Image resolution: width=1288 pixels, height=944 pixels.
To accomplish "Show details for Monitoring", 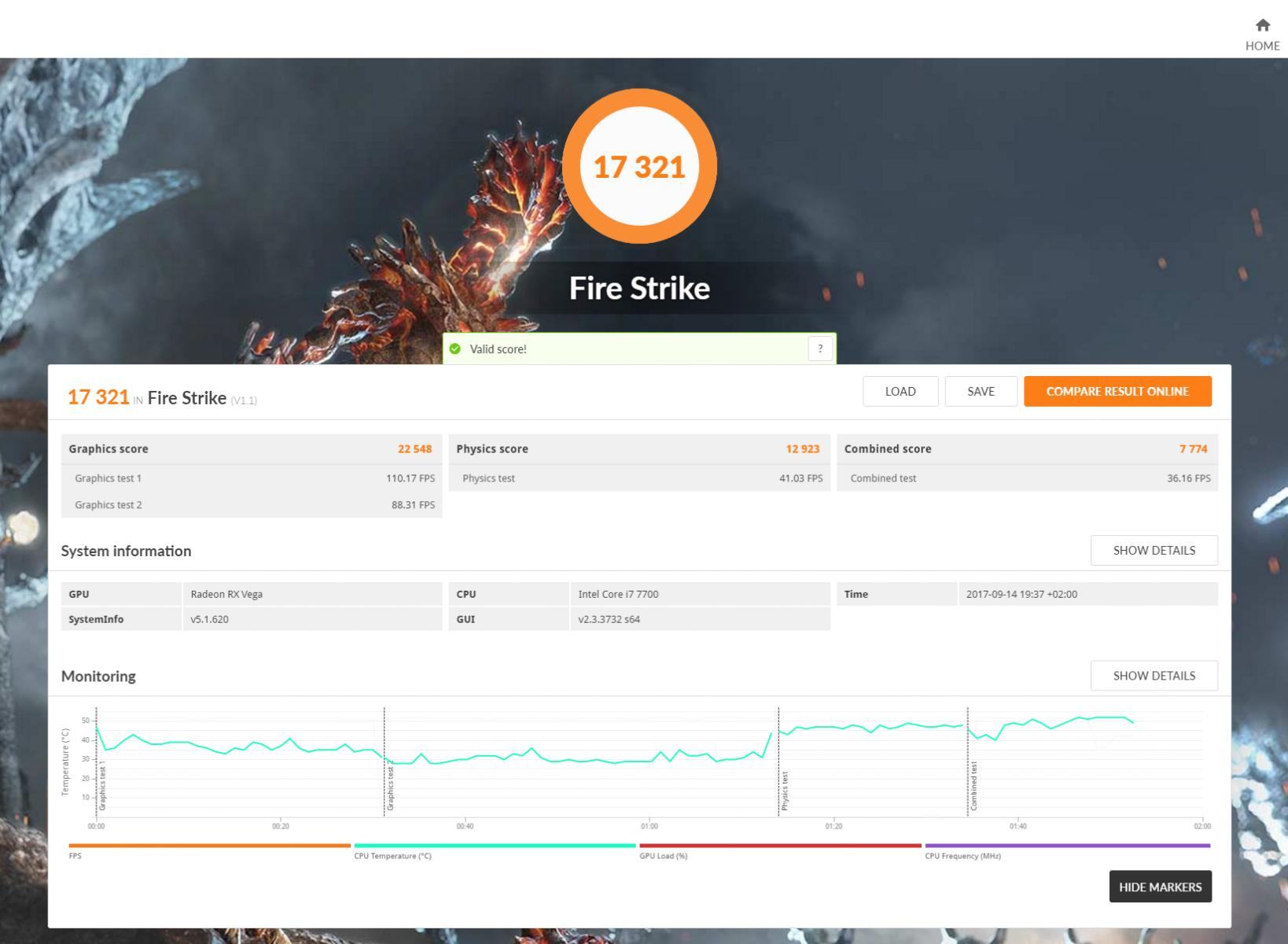I will [1154, 675].
